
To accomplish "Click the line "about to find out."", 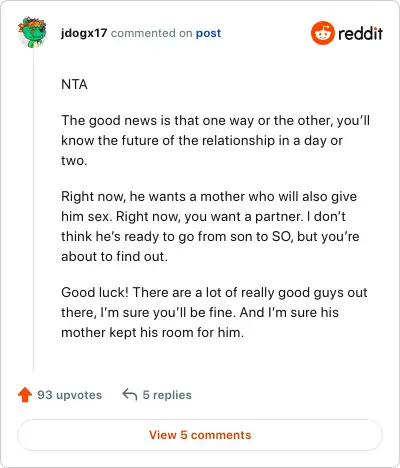I will click(x=114, y=257).
